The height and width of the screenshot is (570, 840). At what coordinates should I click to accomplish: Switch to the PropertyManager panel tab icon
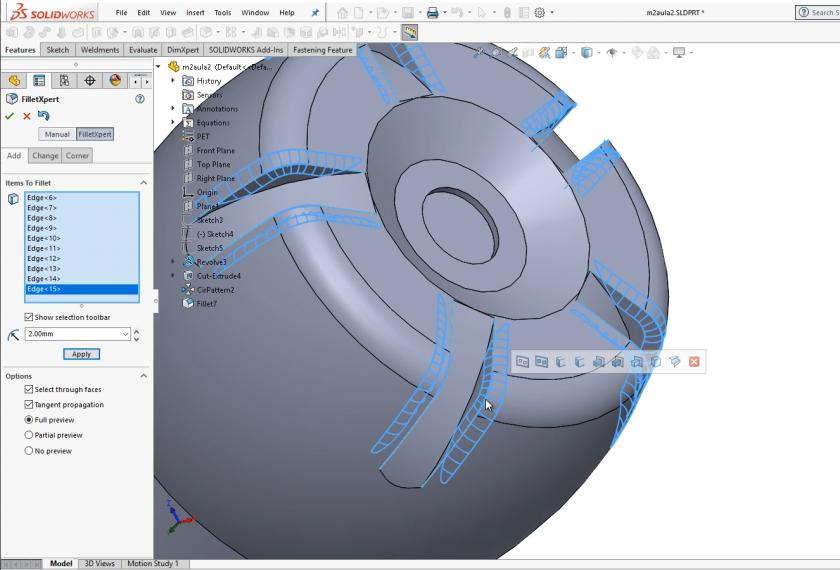pyautogui.click(x=39, y=80)
